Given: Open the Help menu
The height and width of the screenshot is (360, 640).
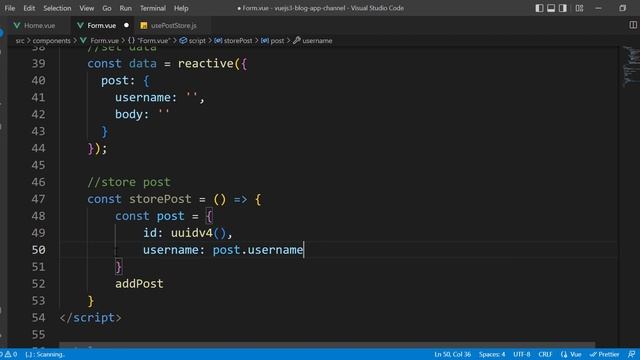Looking at the screenshot, I should point(181,8).
